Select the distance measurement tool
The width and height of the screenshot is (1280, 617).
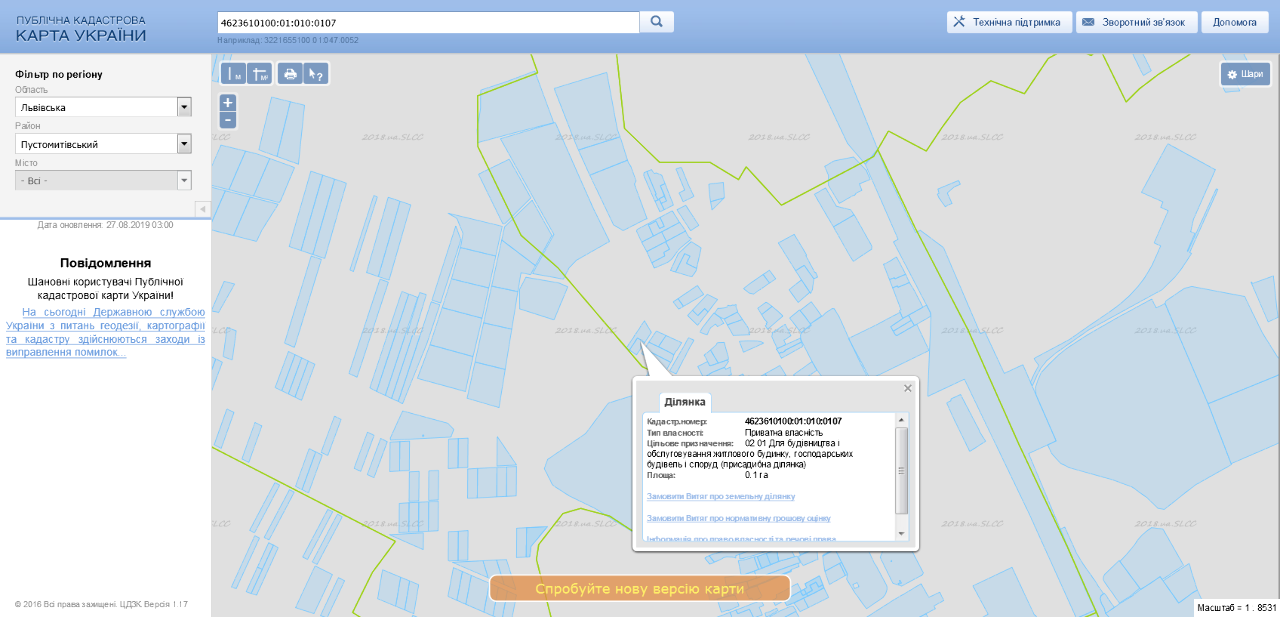tap(233, 74)
